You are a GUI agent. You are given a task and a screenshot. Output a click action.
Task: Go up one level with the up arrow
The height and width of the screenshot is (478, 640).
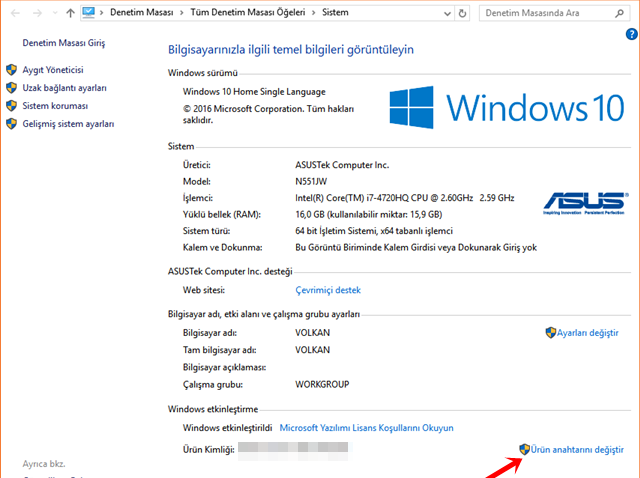(x=70, y=13)
